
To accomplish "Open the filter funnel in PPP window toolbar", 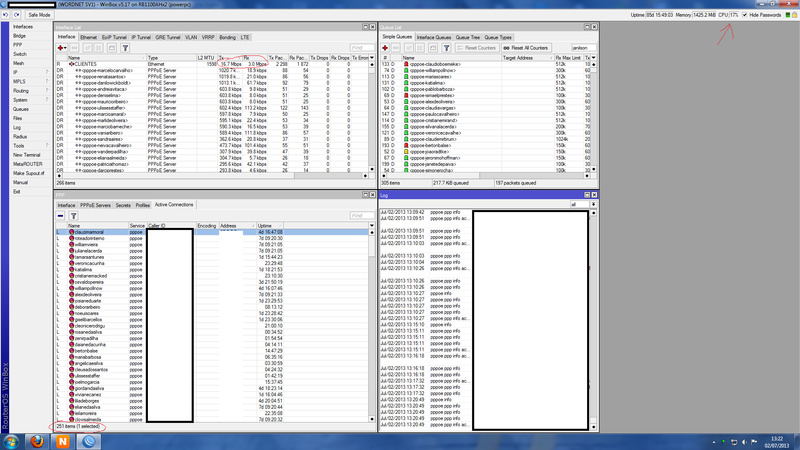I will pos(73,216).
